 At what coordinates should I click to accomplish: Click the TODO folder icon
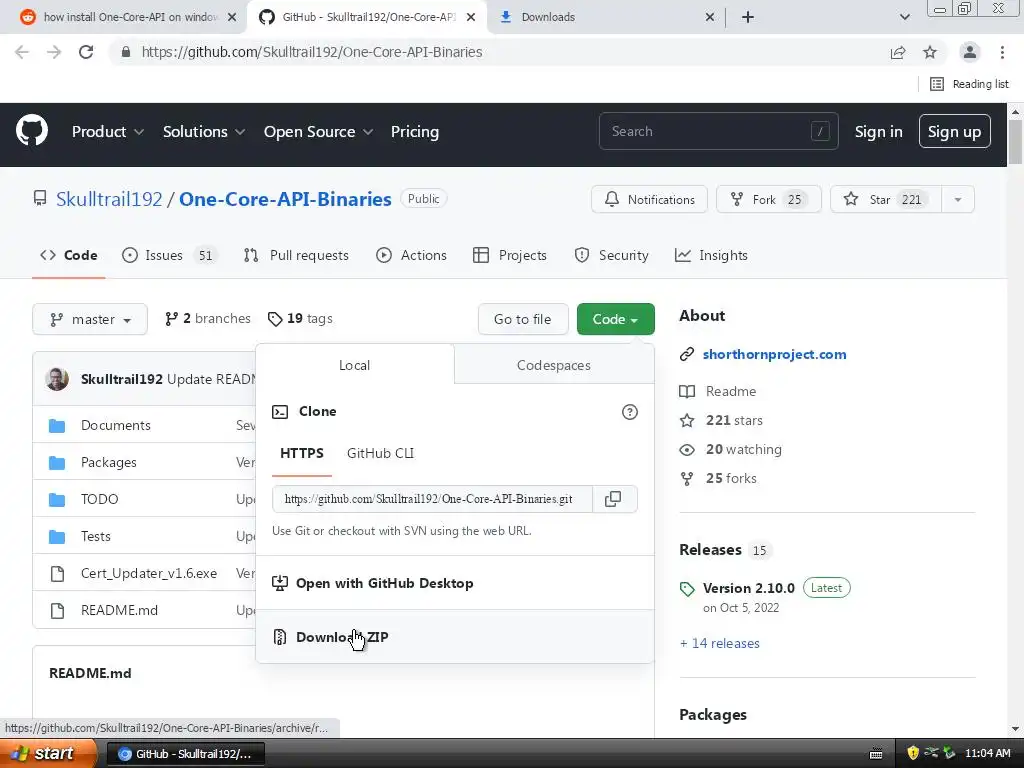57,500
